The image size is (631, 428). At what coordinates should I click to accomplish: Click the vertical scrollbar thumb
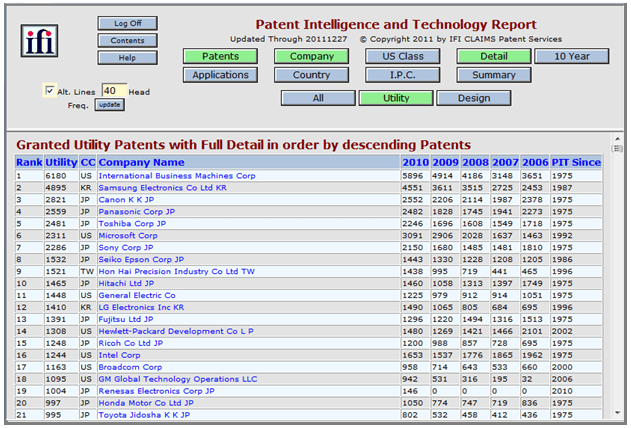[617, 149]
